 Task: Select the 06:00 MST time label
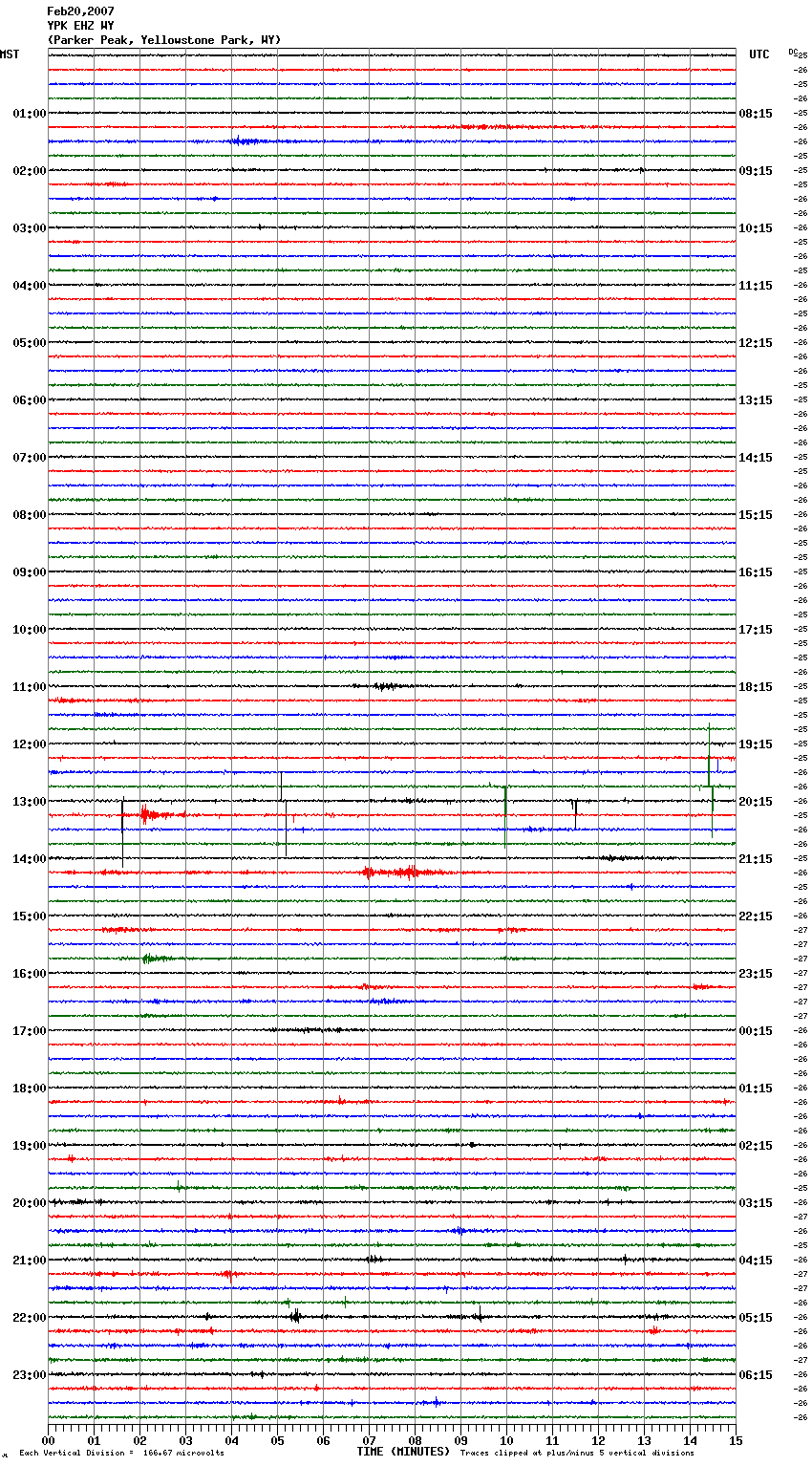pos(30,400)
